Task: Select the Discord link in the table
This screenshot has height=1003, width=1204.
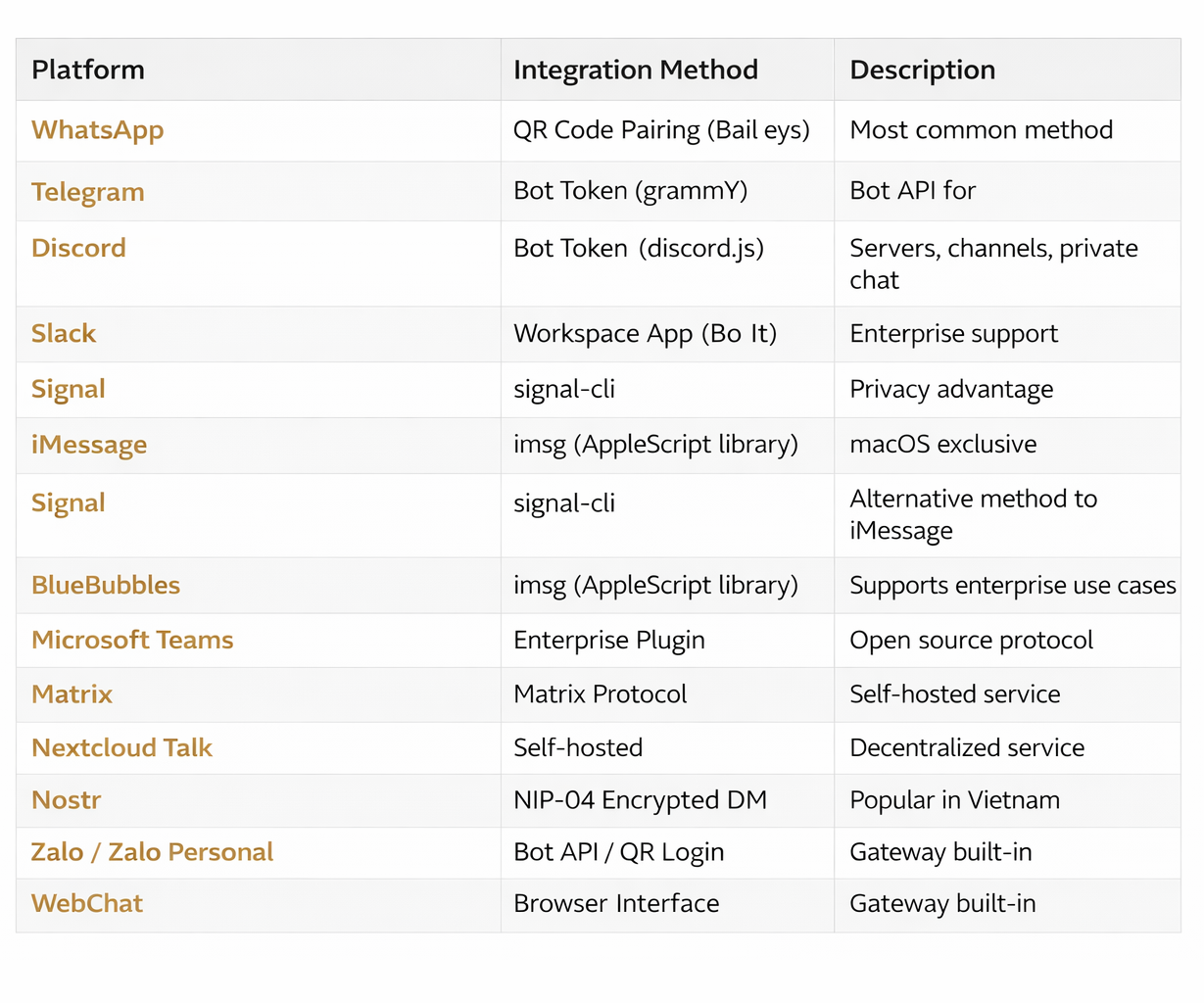Action: pyautogui.click(x=78, y=248)
